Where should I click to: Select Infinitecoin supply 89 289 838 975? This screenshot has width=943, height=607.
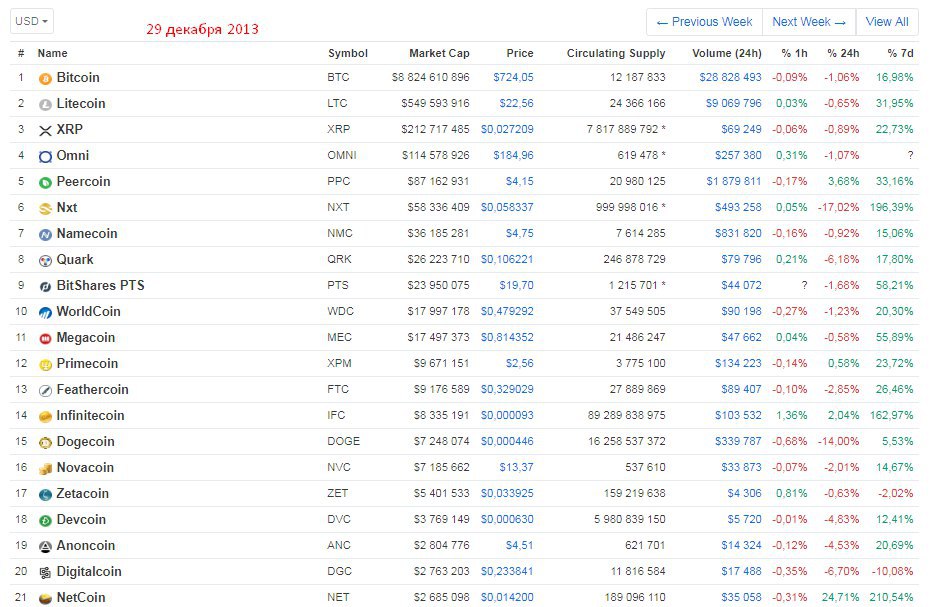[x=627, y=416]
